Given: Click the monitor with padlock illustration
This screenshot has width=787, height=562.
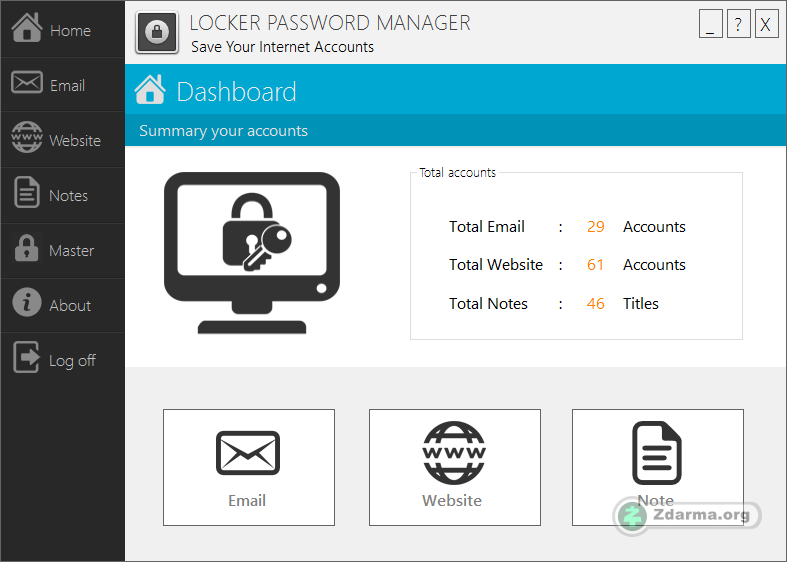Looking at the screenshot, I should pyautogui.click(x=252, y=252).
